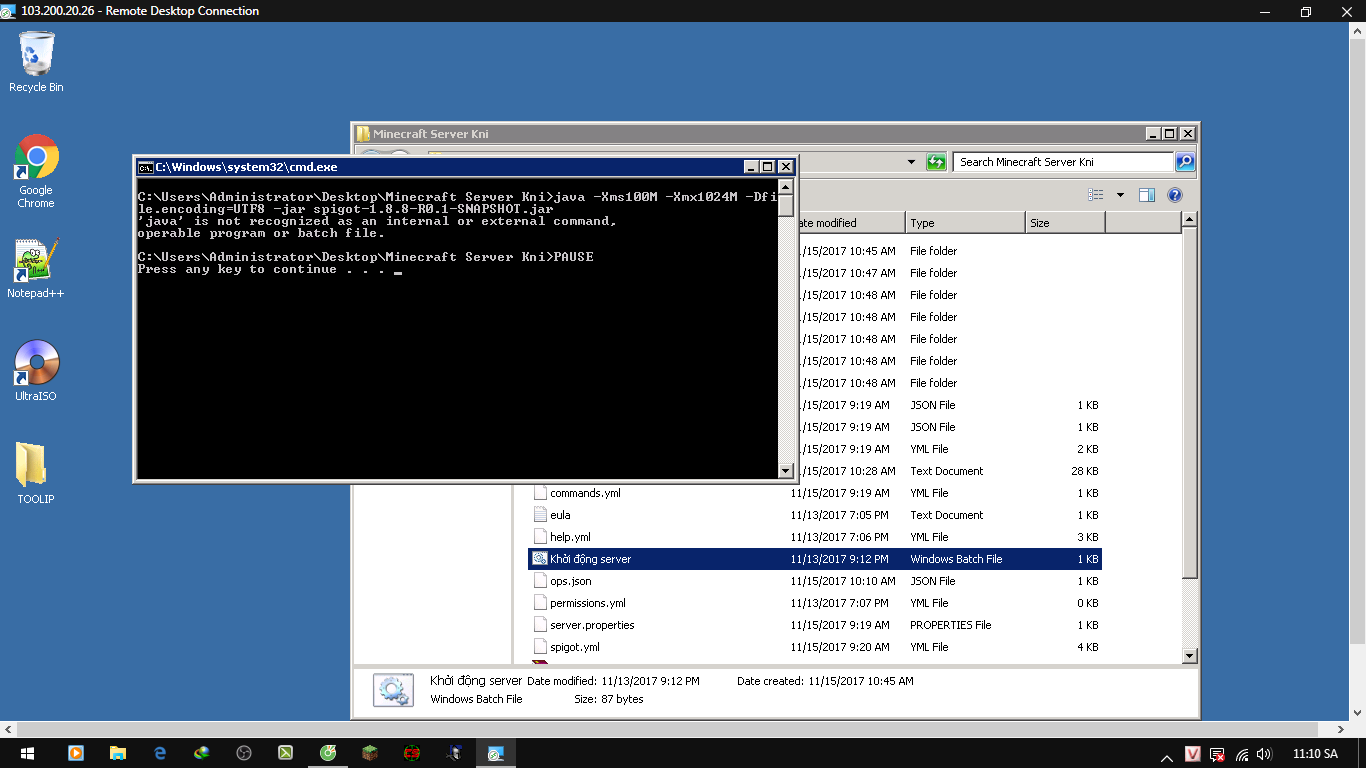Open the address bar history dropdown
This screenshot has width=1366, height=768.
tap(911, 162)
